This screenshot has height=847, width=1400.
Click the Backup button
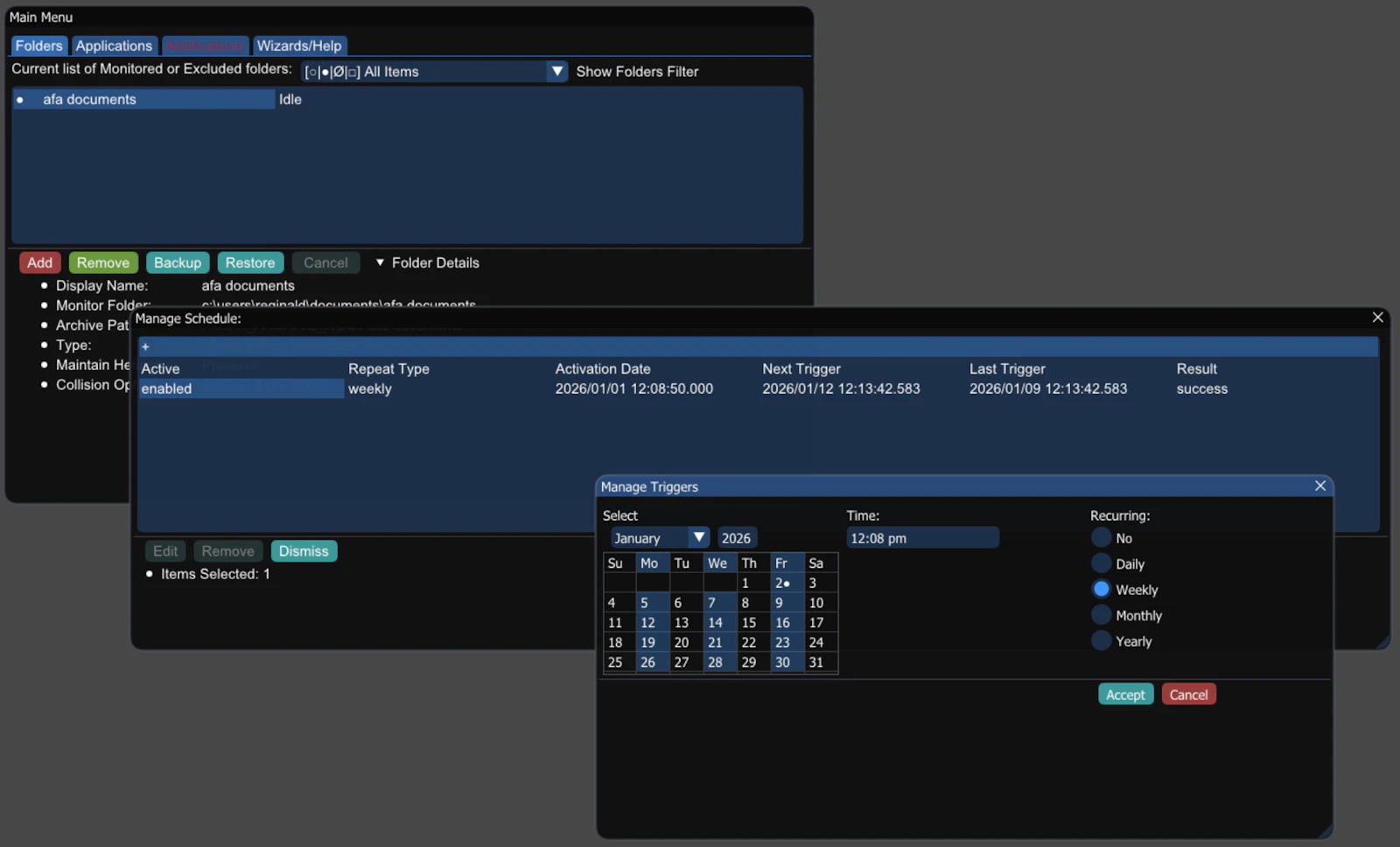178,262
